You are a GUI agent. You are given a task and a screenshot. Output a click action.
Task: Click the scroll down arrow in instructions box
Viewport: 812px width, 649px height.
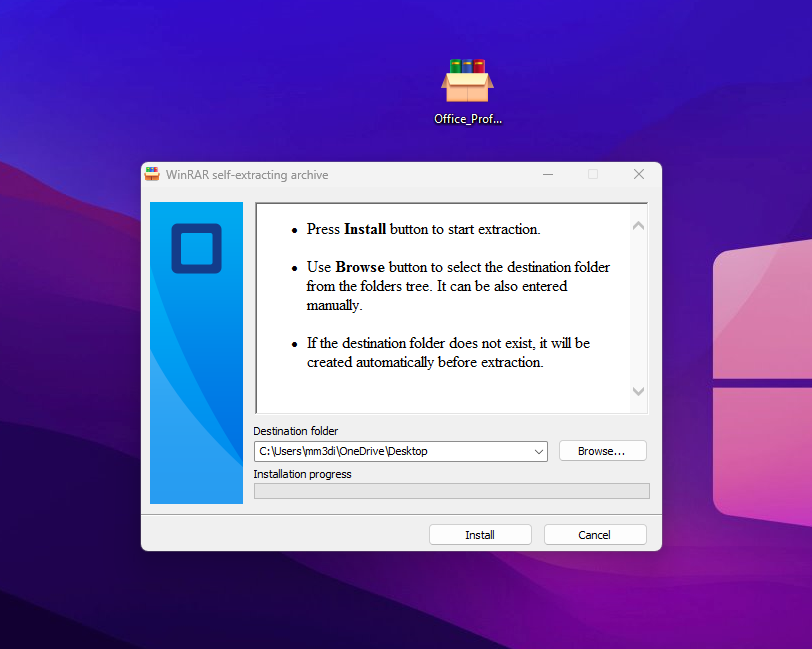[x=639, y=391]
